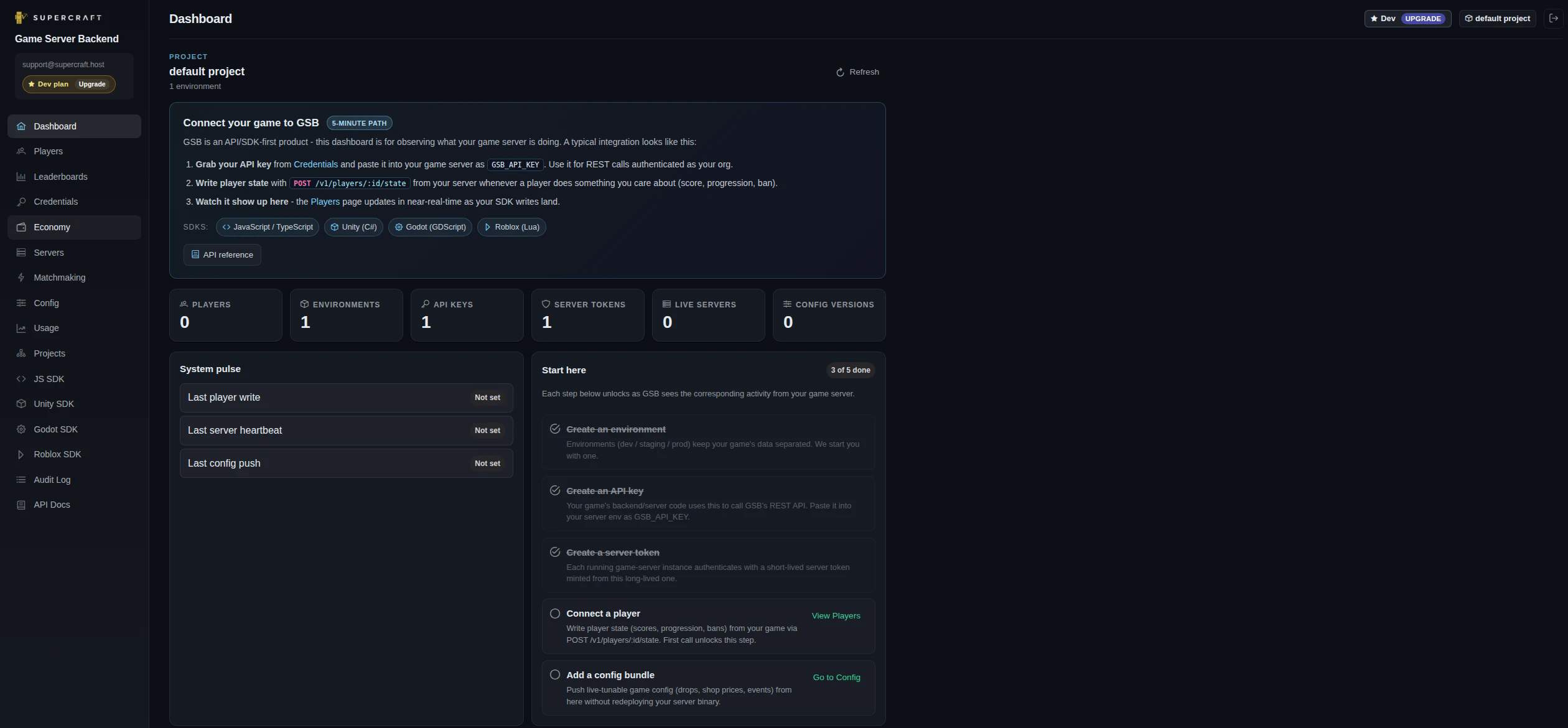Open Leaderboards in the sidebar
Image resolution: width=1568 pixels, height=728 pixels.
pos(74,177)
